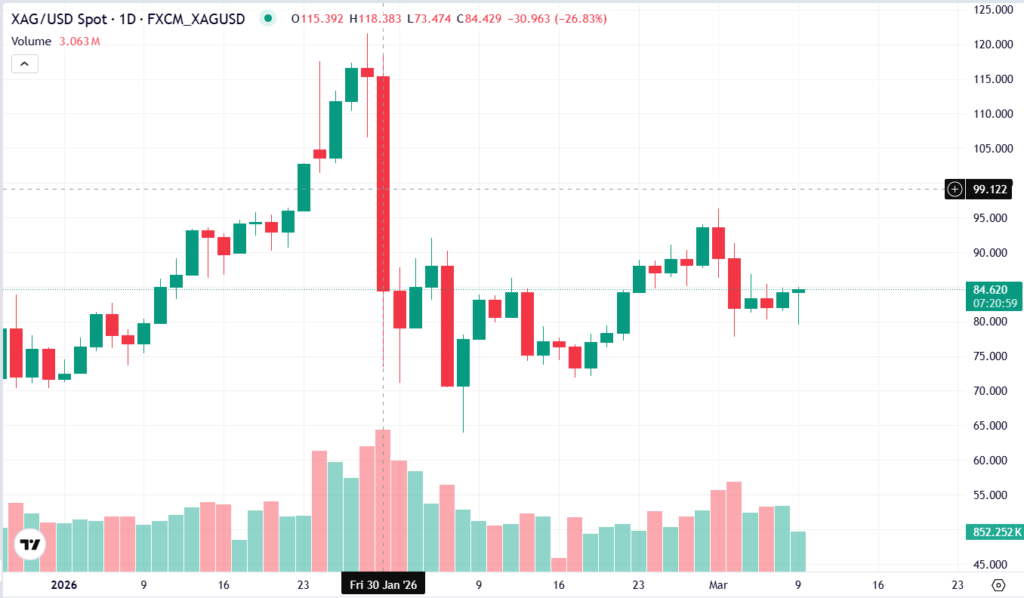Click the Fri 30 Jan '26 date label
1024x598 pixels.
tap(384, 585)
